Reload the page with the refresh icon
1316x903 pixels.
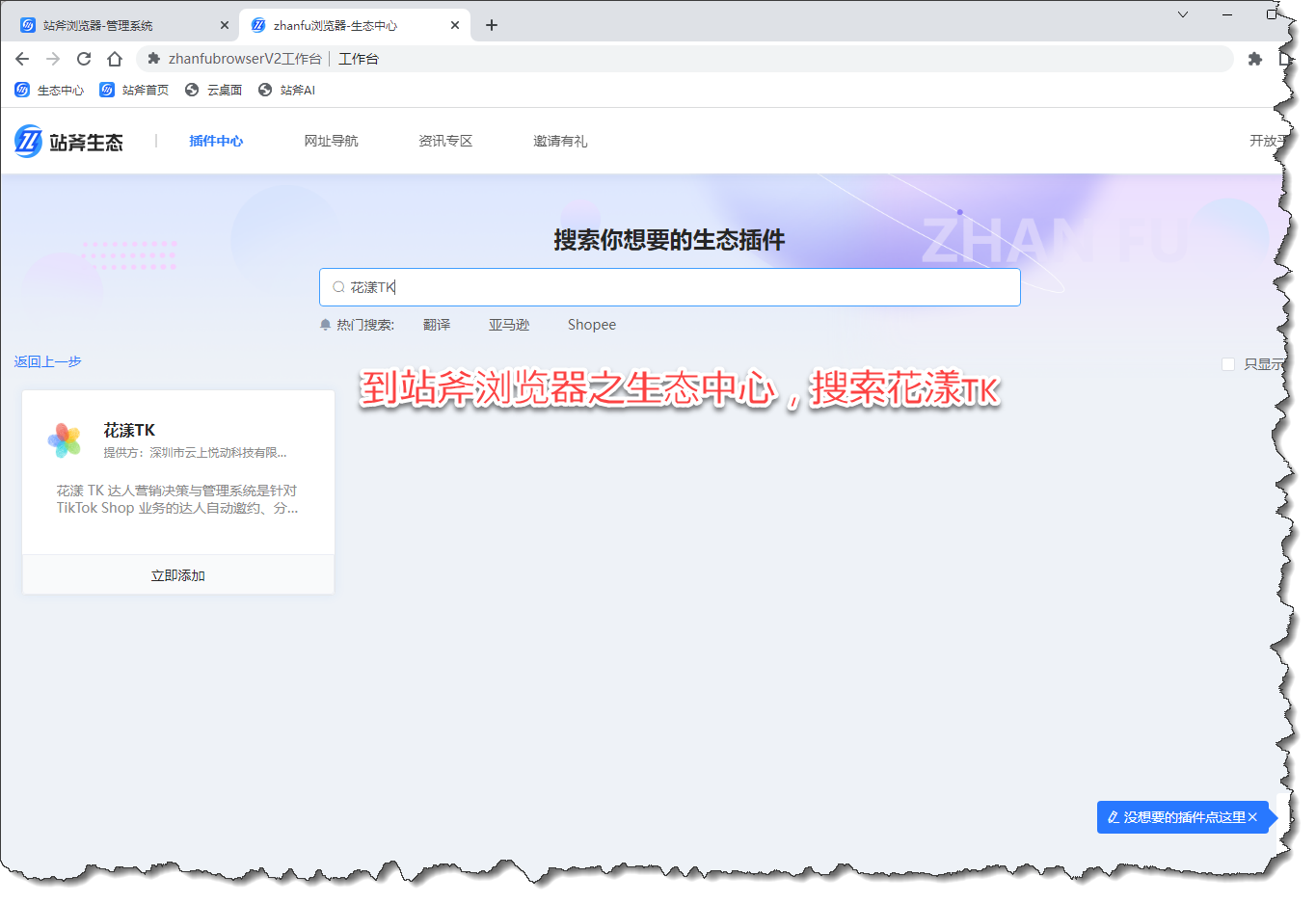(84, 59)
